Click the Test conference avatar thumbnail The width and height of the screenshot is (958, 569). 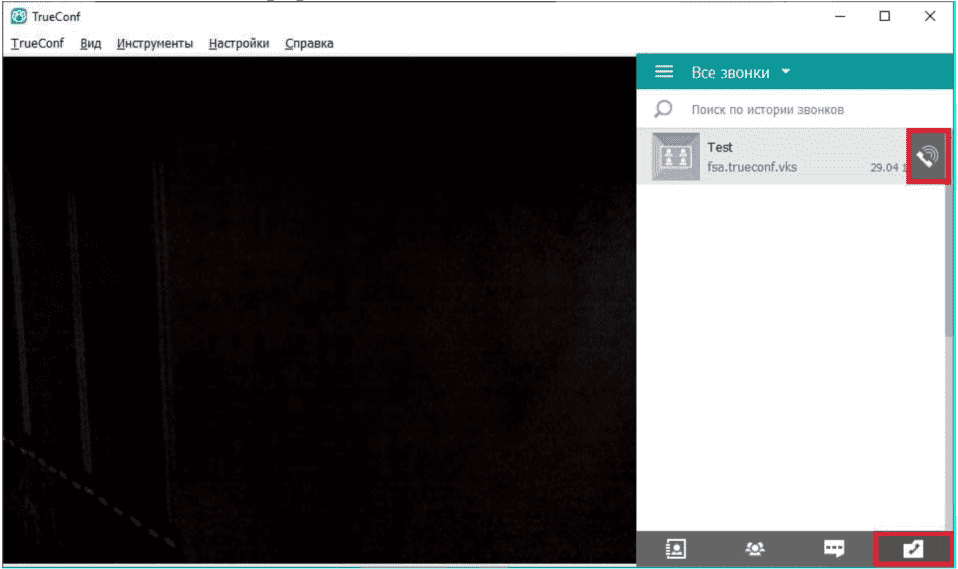[x=675, y=156]
